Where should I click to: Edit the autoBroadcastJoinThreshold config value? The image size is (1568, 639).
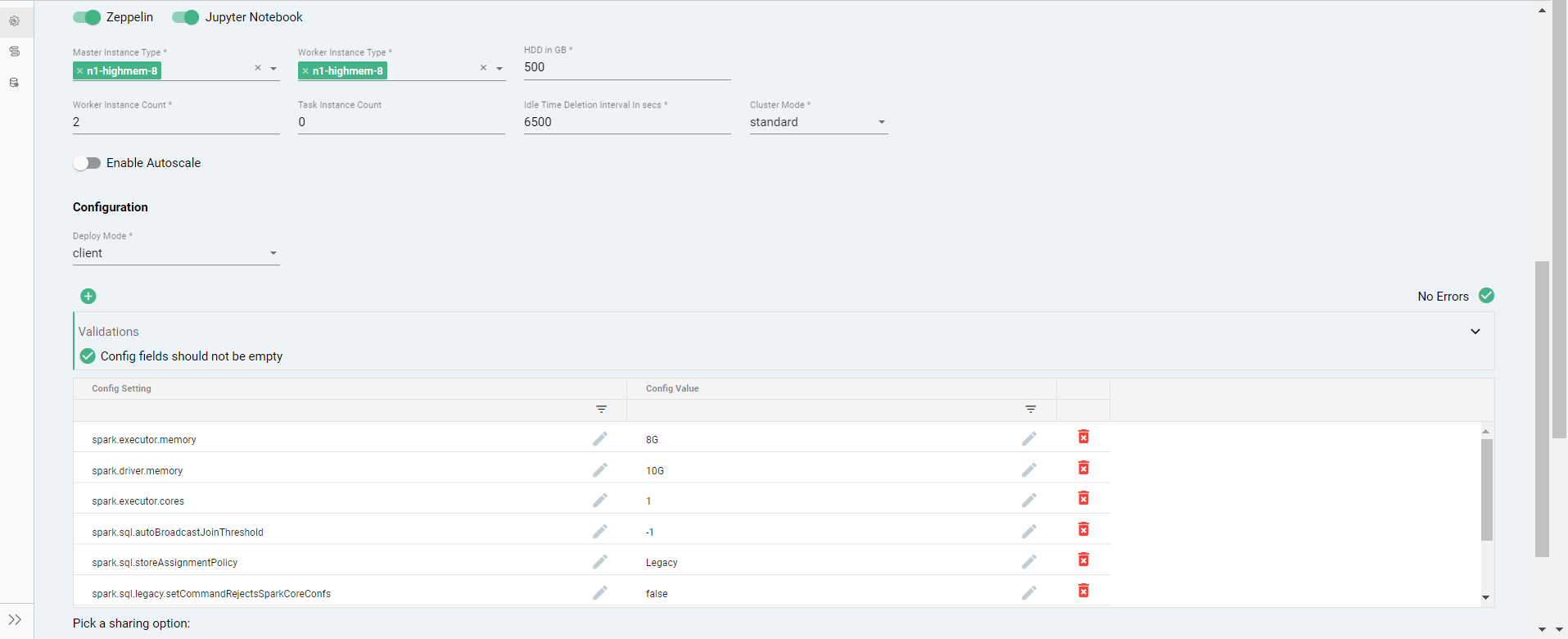coord(1029,531)
